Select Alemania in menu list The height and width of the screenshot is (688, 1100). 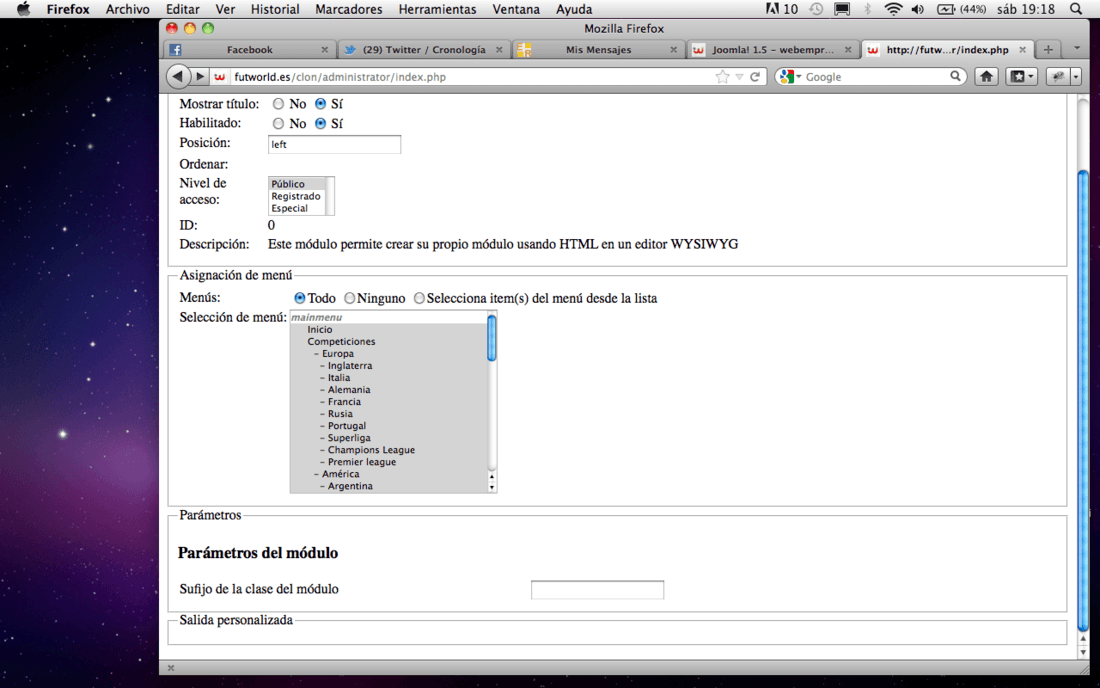point(389,389)
